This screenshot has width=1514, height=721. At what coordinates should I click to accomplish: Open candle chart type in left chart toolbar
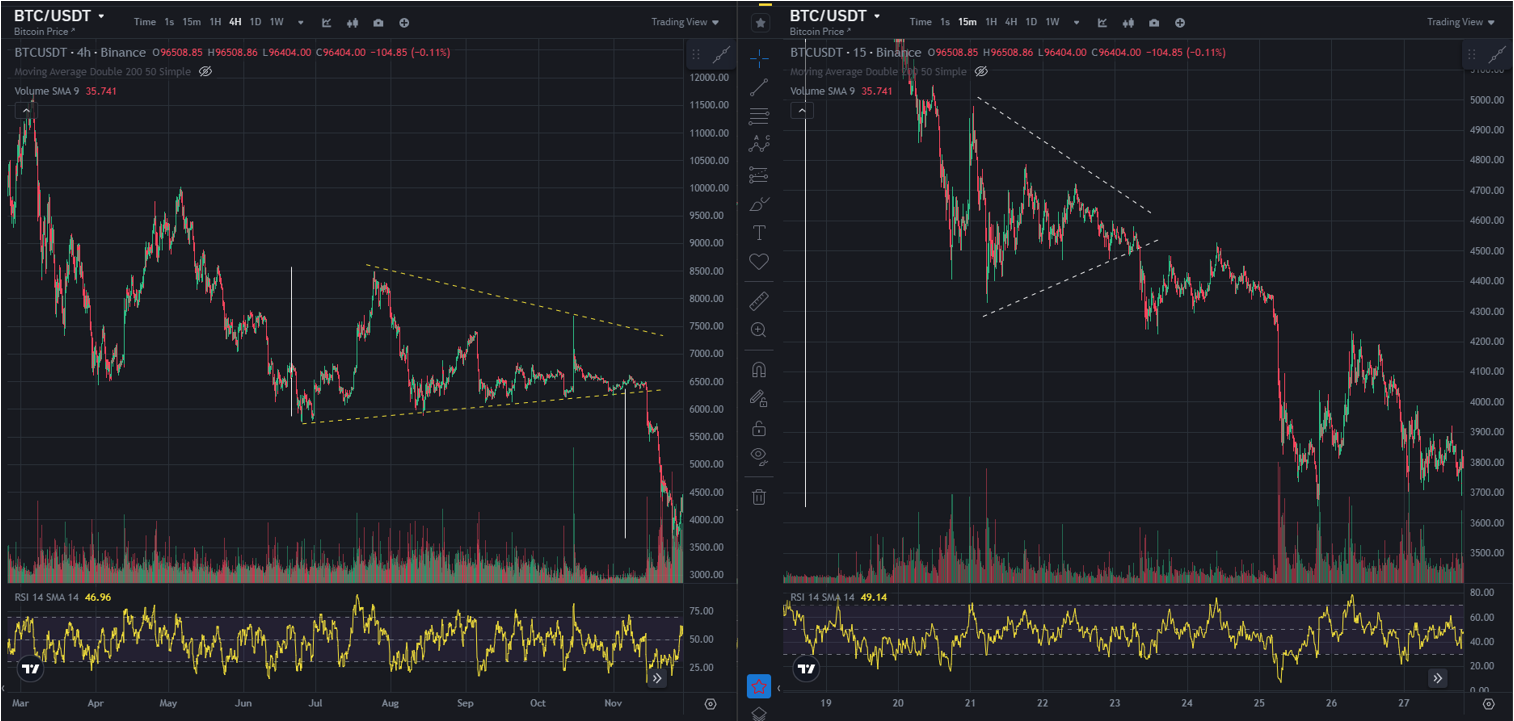point(352,22)
